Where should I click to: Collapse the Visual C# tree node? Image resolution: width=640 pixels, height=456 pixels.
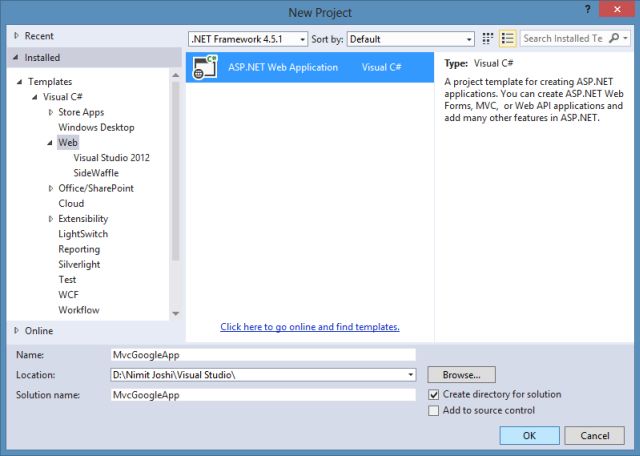pos(35,97)
